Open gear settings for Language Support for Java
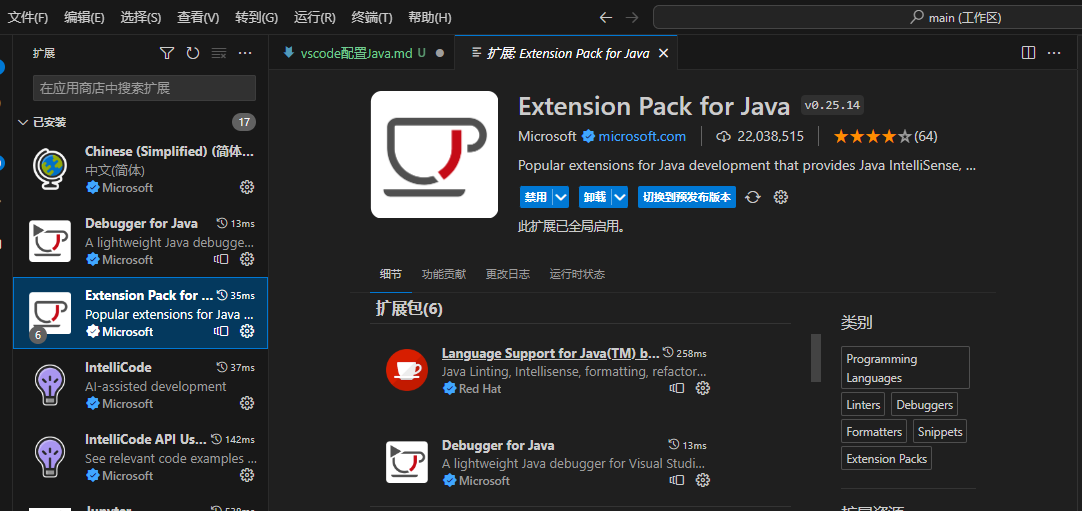1082x511 pixels. (702, 388)
